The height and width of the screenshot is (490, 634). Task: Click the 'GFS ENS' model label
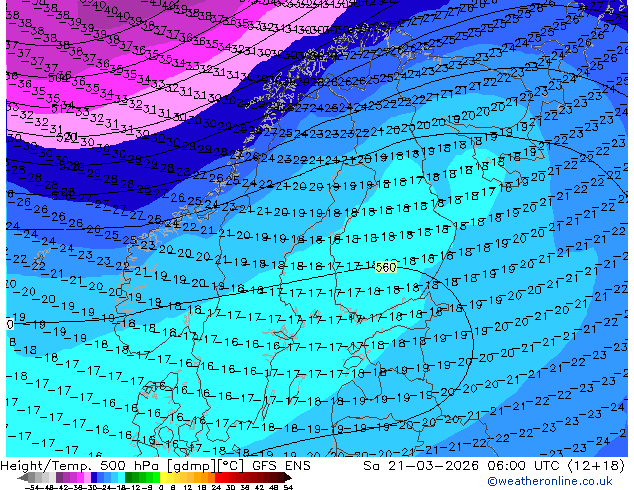point(281,465)
